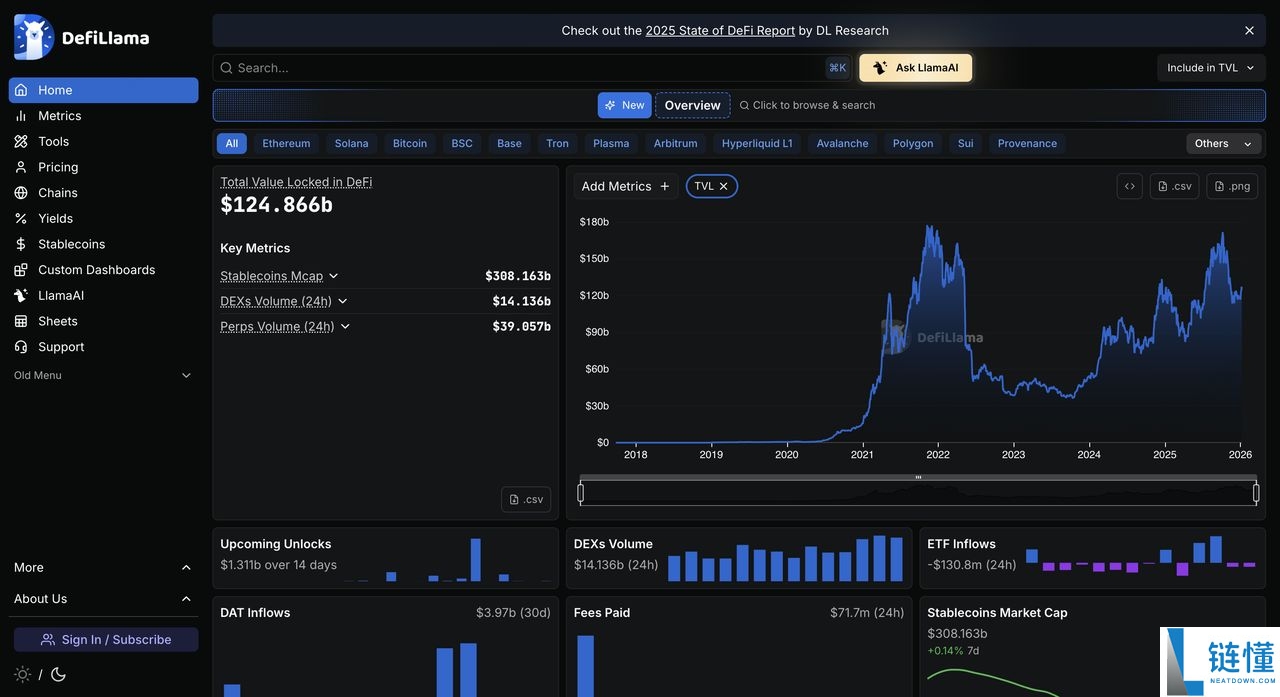Filter by Base chain

click(509, 144)
